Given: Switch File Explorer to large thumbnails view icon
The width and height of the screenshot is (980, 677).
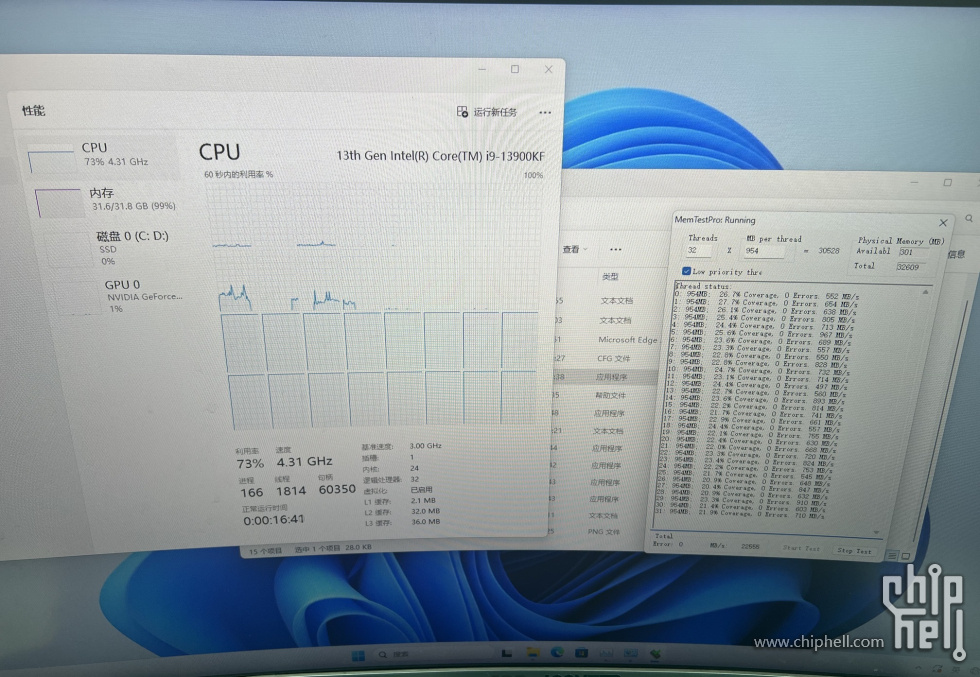Looking at the screenshot, I should 905,555.
